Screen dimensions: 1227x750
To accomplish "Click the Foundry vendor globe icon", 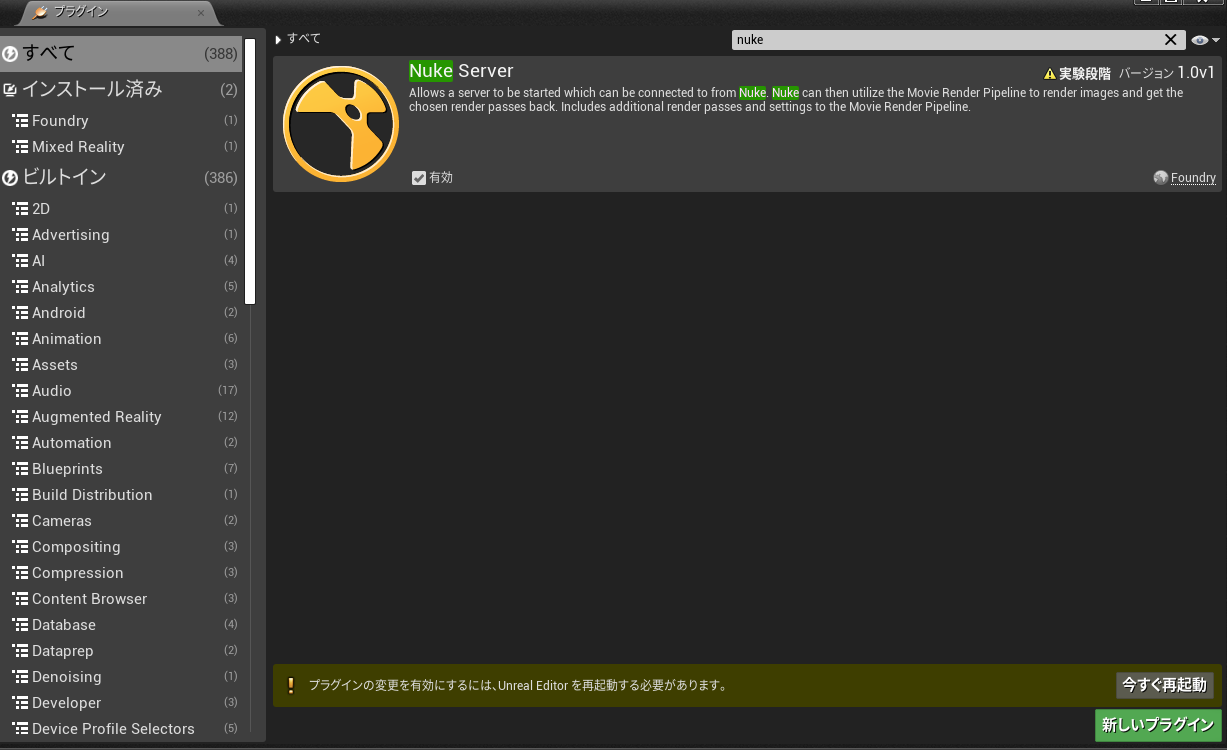I will [x=1160, y=177].
